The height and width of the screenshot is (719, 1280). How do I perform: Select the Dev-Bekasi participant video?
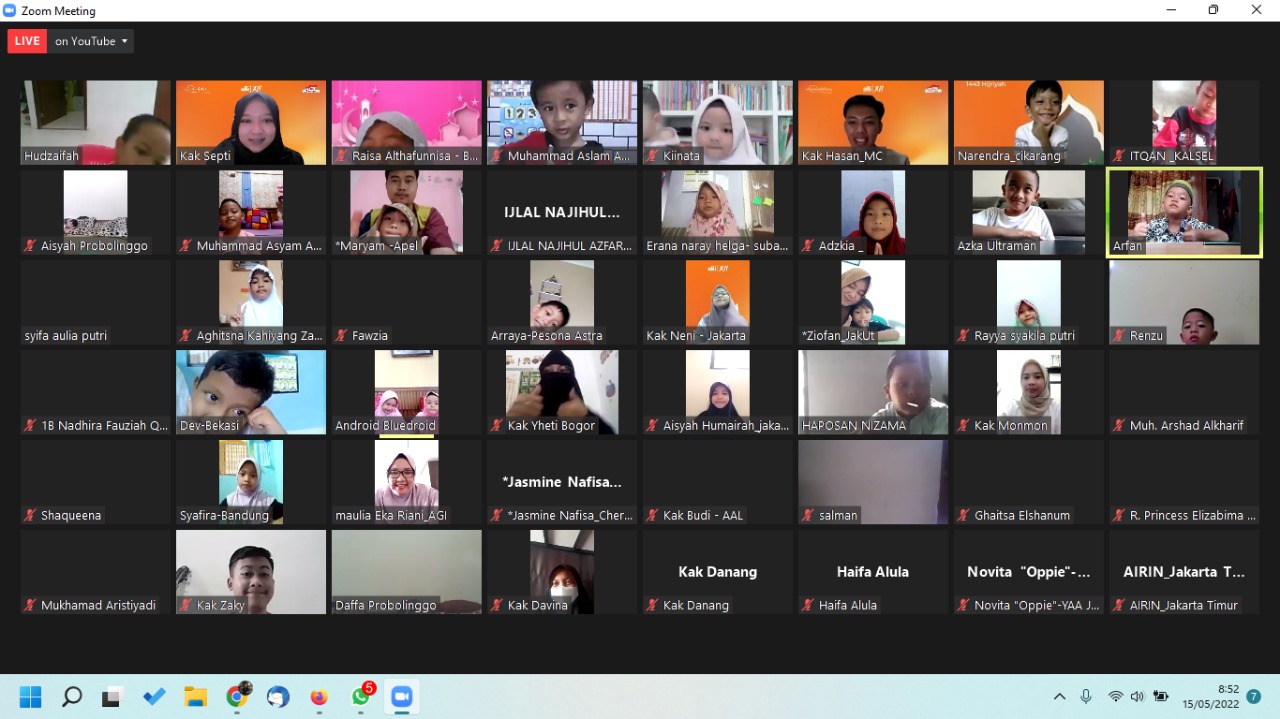click(x=251, y=391)
